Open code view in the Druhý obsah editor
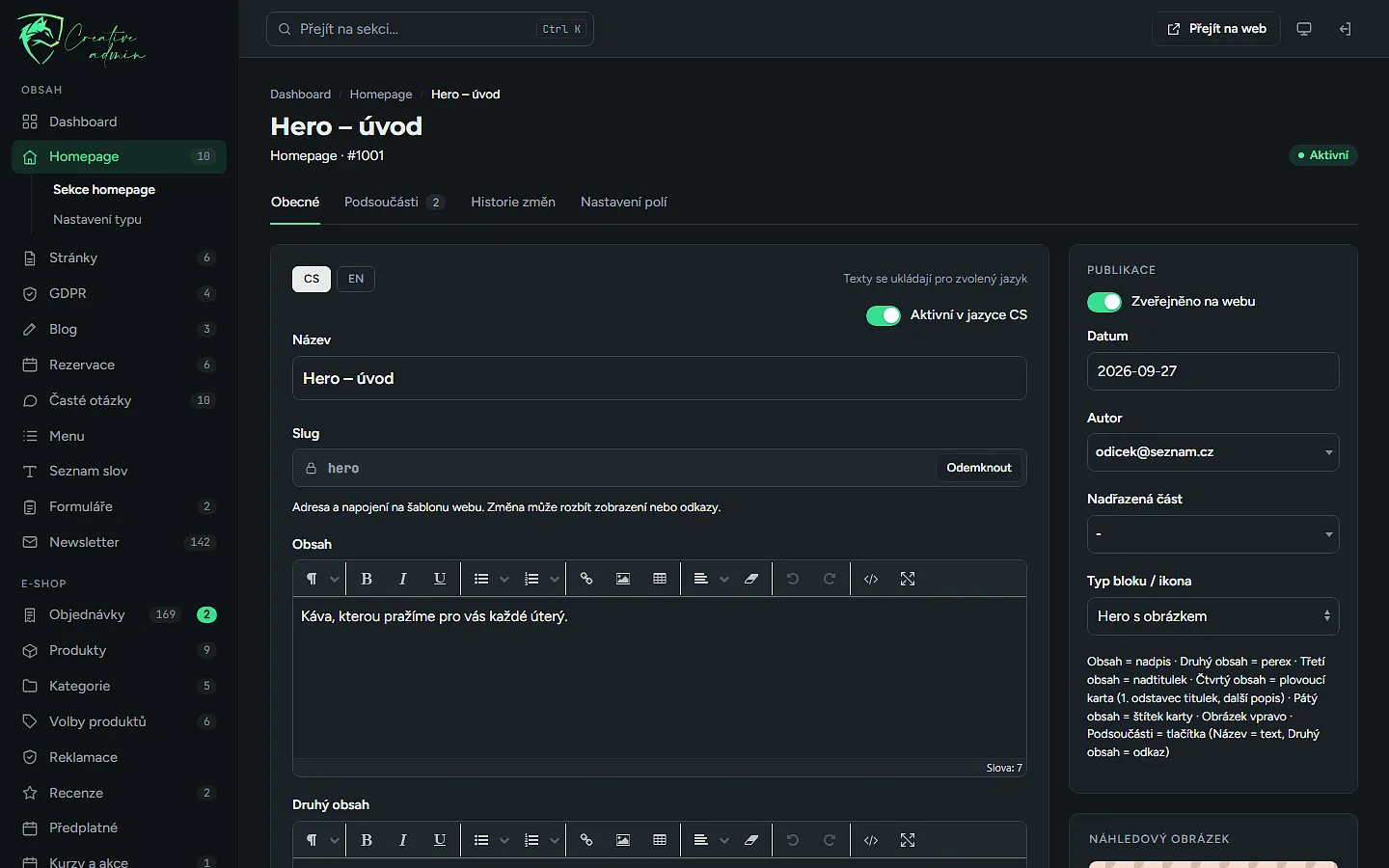The height and width of the screenshot is (868, 1389). (x=871, y=840)
